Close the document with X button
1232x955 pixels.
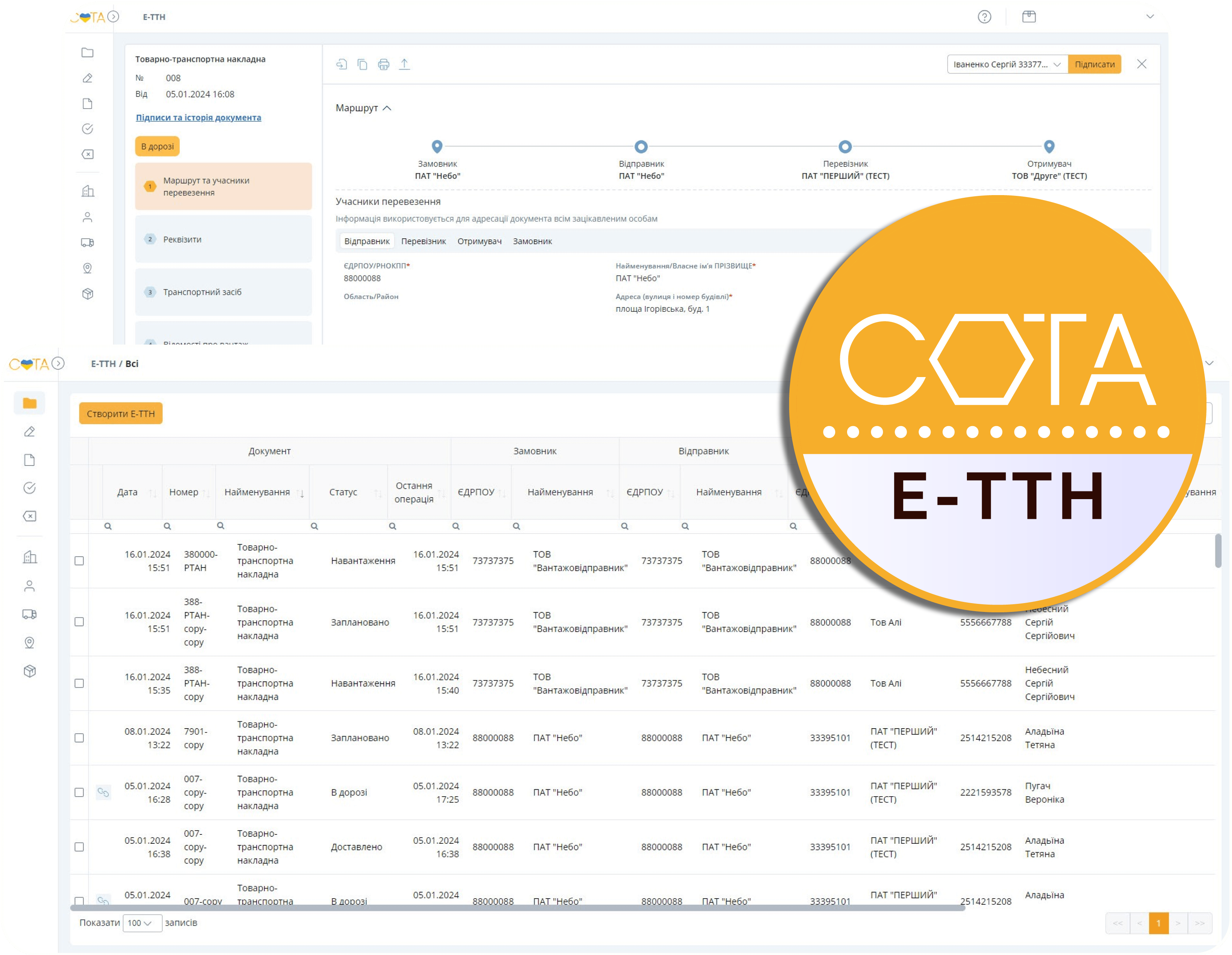tap(1142, 64)
